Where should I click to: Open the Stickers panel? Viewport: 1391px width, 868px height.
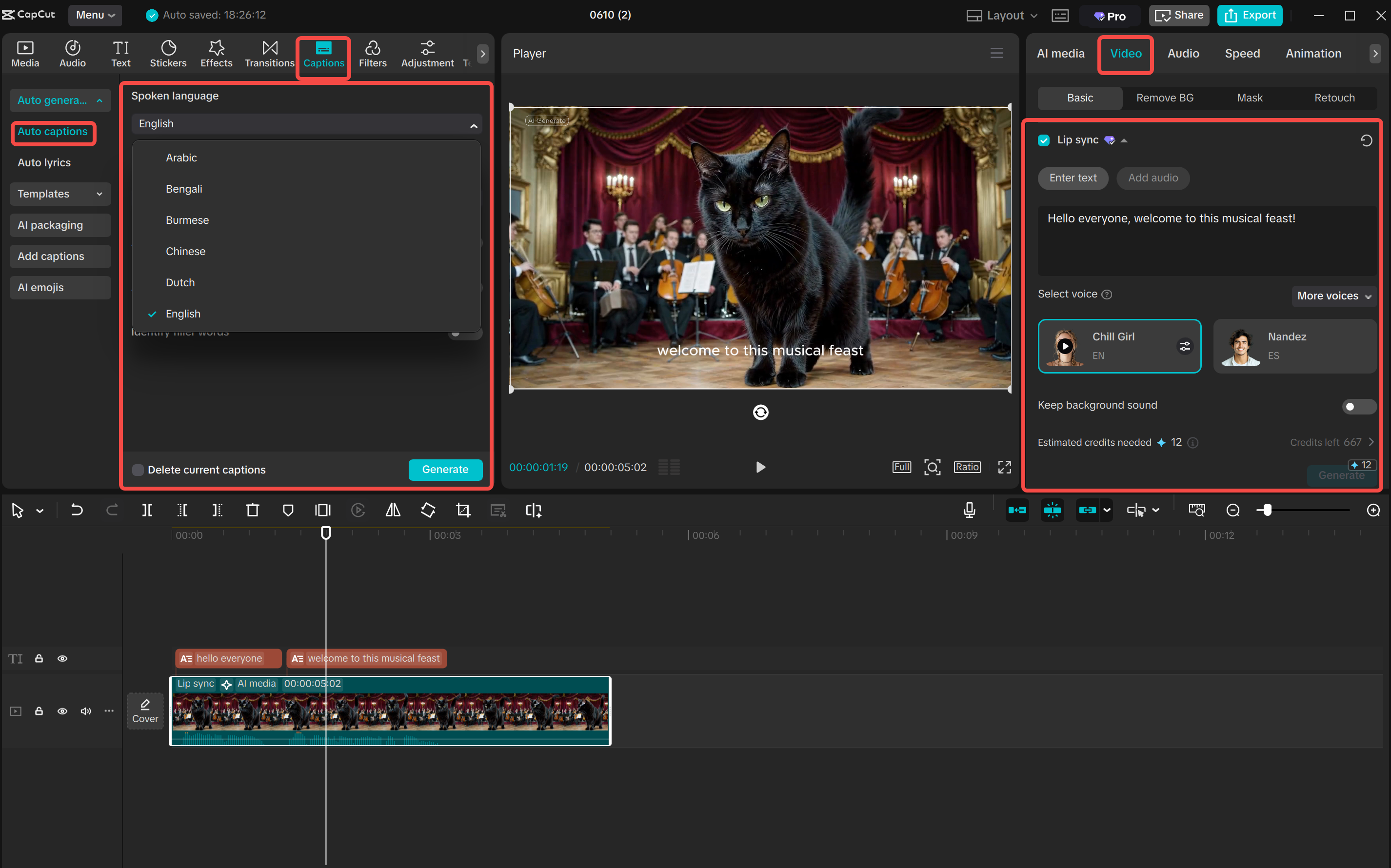pyautogui.click(x=168, y=53)
